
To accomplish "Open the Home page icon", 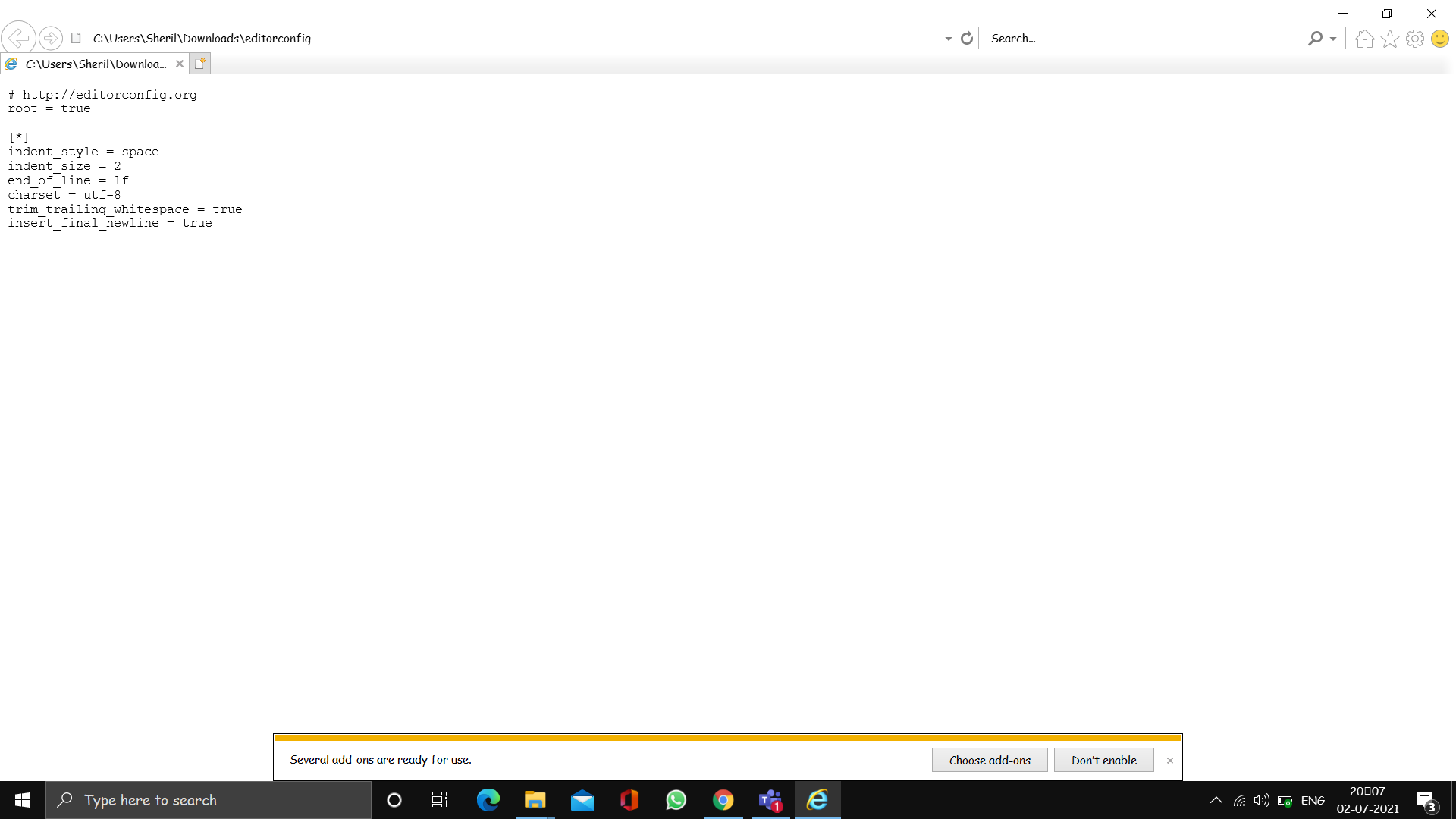I will pos(1364,39).
